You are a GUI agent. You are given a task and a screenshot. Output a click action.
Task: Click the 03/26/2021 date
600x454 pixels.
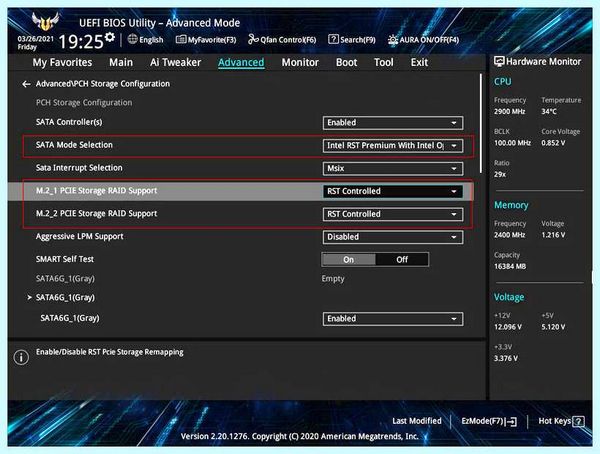(36, 39)
